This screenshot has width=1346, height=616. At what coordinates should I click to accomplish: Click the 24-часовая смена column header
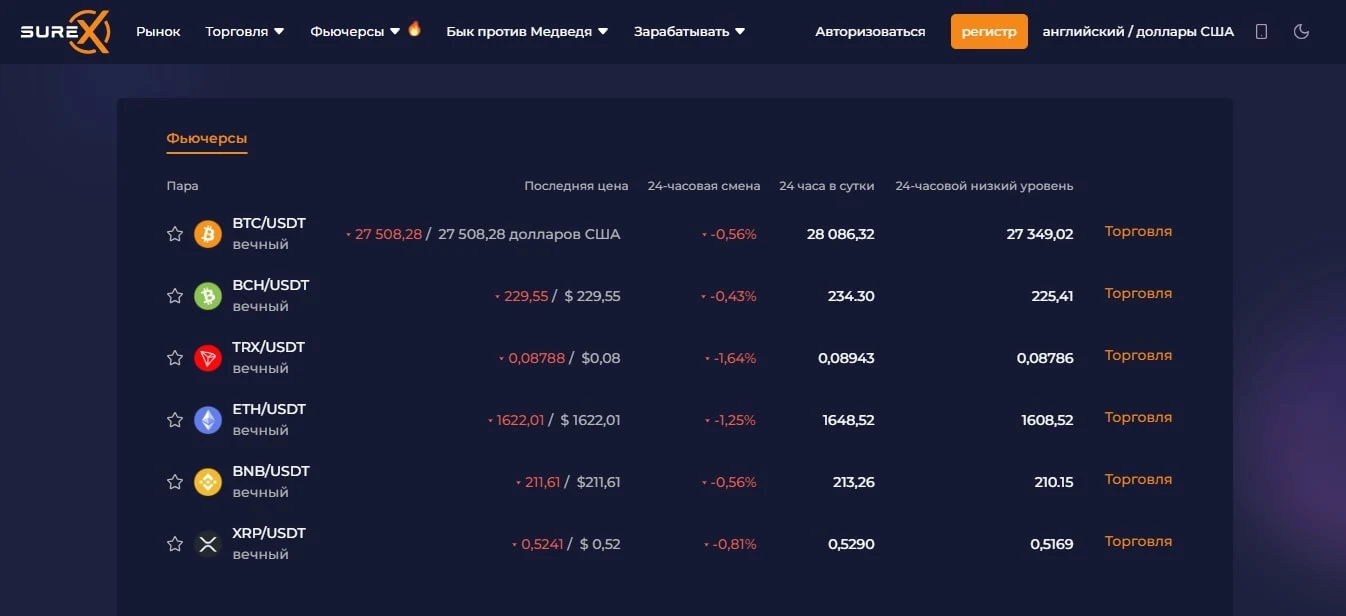coord(704,186)
